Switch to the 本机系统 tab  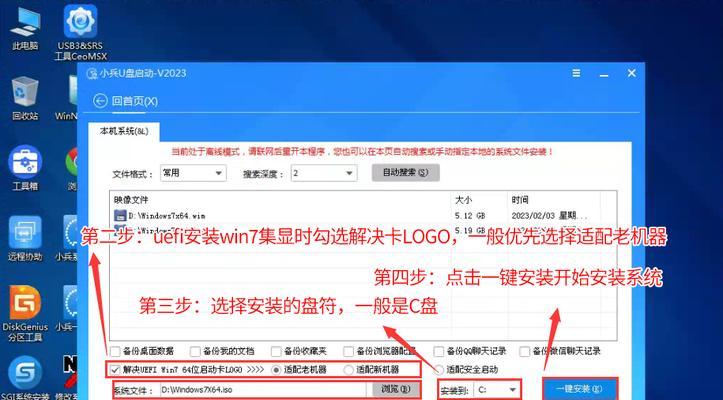[x=124, y=131]
